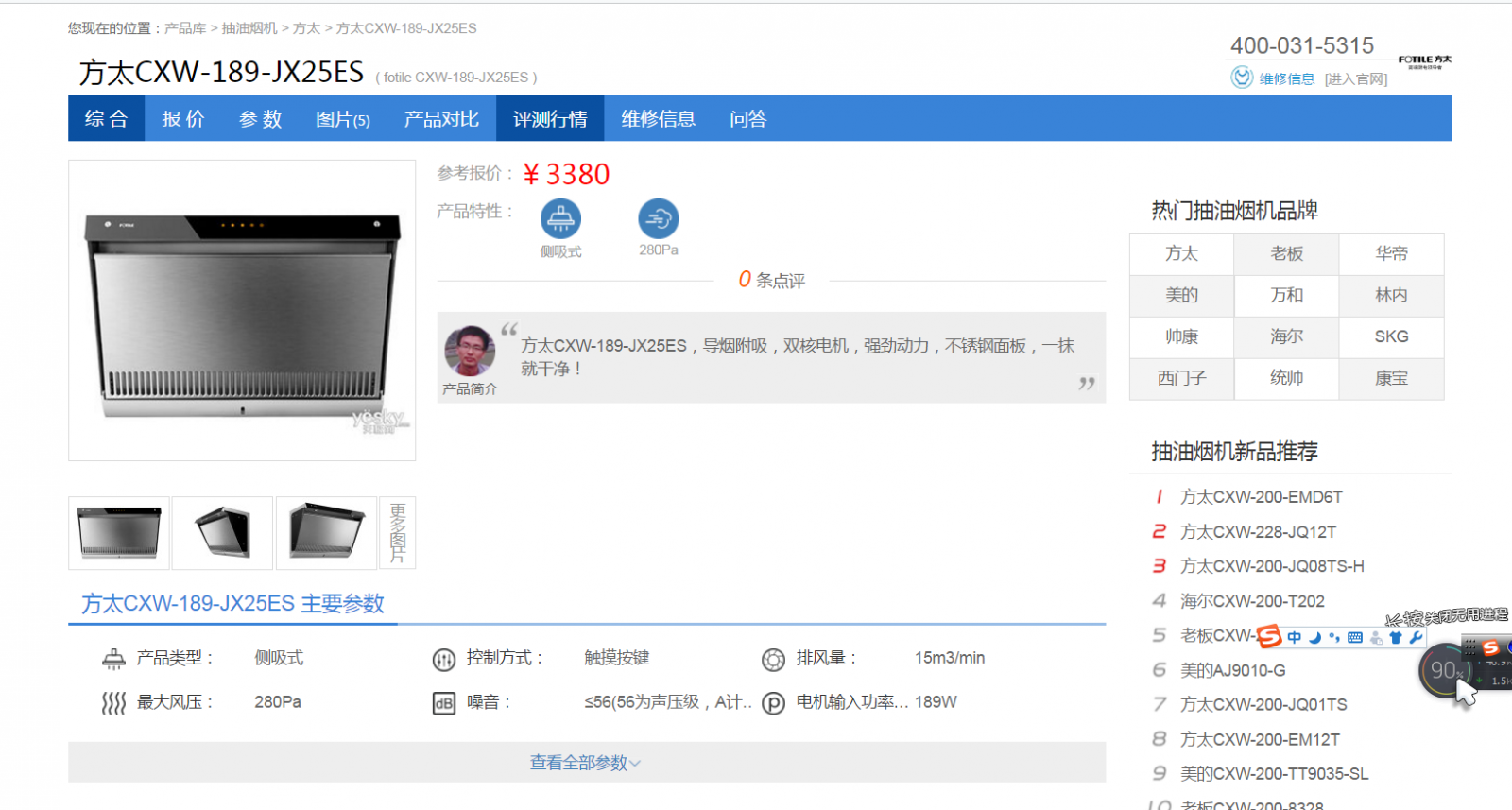Image resolution: width=1512 pixels, height=810 pixels.
Task: Open Sogou skin shirt icon
Action: tap(1396, 637)
